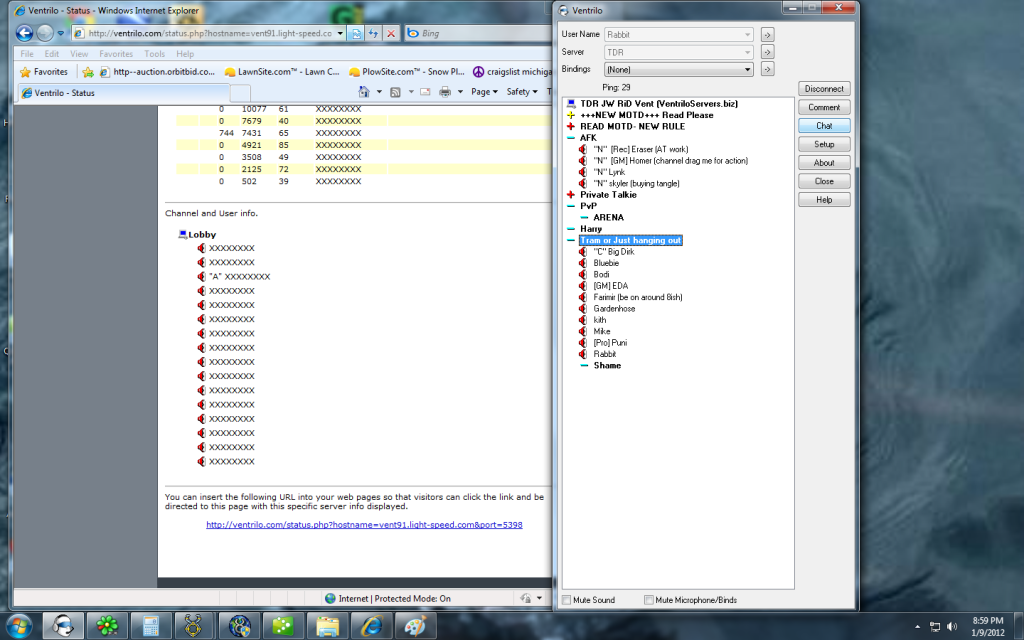Open Ventrilo Setup button

coord(824,144)
